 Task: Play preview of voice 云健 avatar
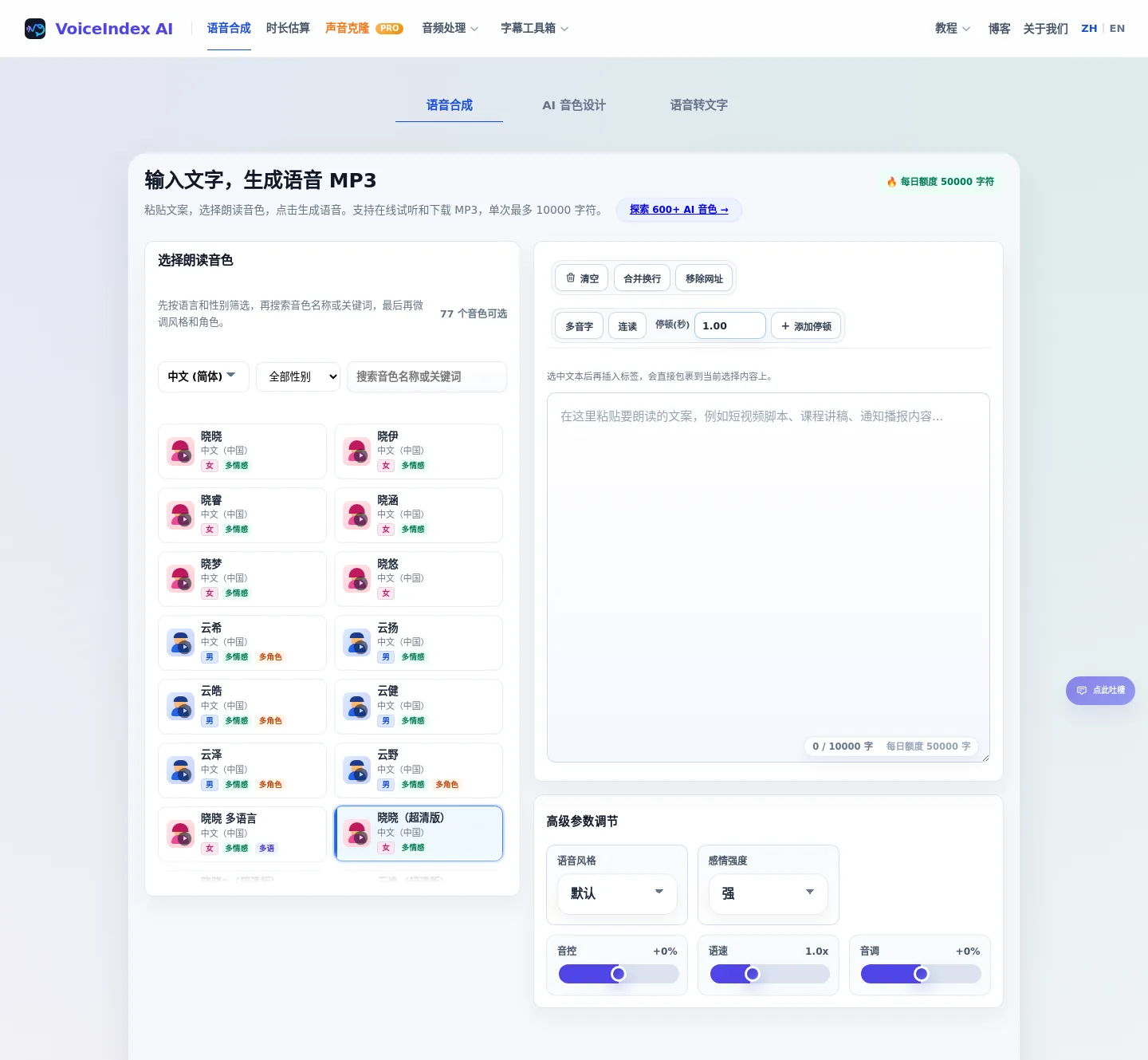pos(357,707)
